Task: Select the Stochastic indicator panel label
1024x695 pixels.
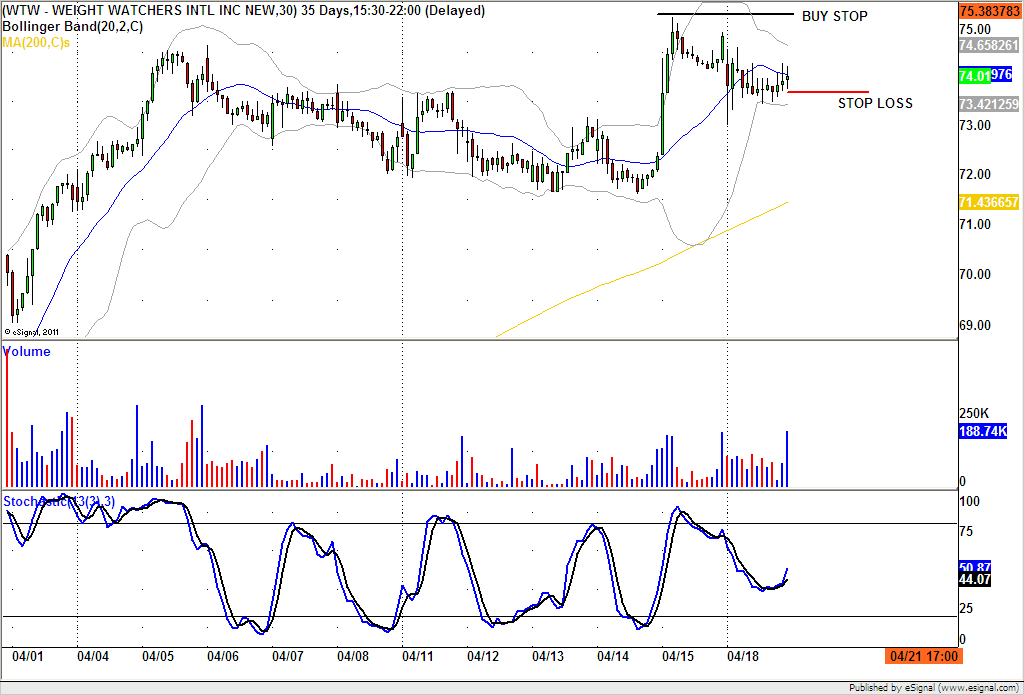Action: 59,502
